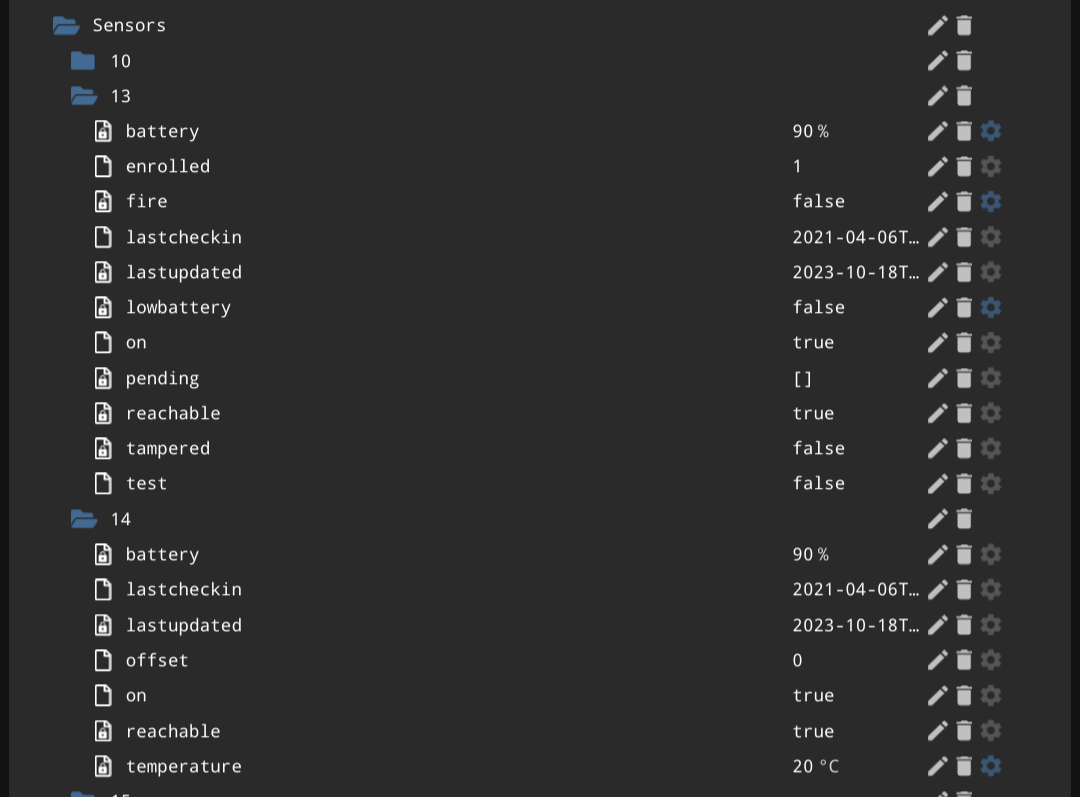The image size is (1080, 797).
Task: Open gear settings for lowbattery state
Action: [990, 307]
